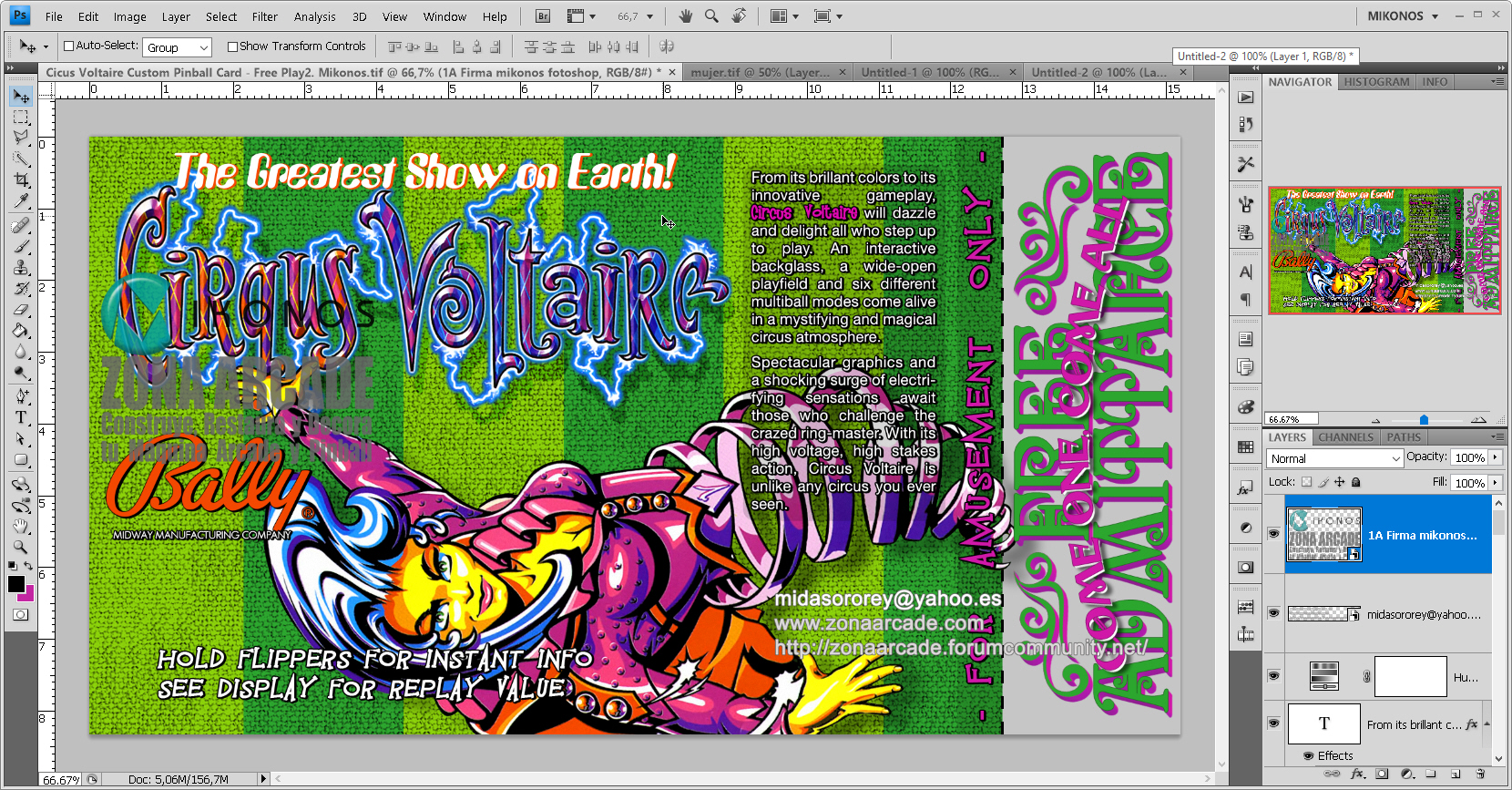Select the Eraser tool
Viewport: 1512px width, 790px height.
click(21, 310)
